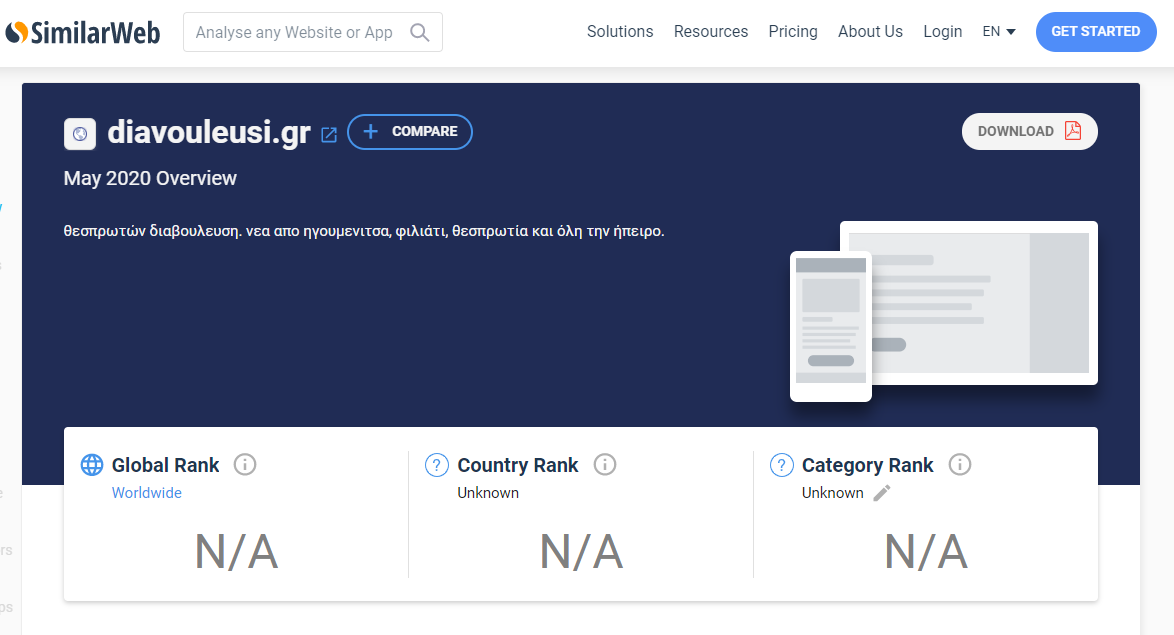Click the Login link

[943, 31]
